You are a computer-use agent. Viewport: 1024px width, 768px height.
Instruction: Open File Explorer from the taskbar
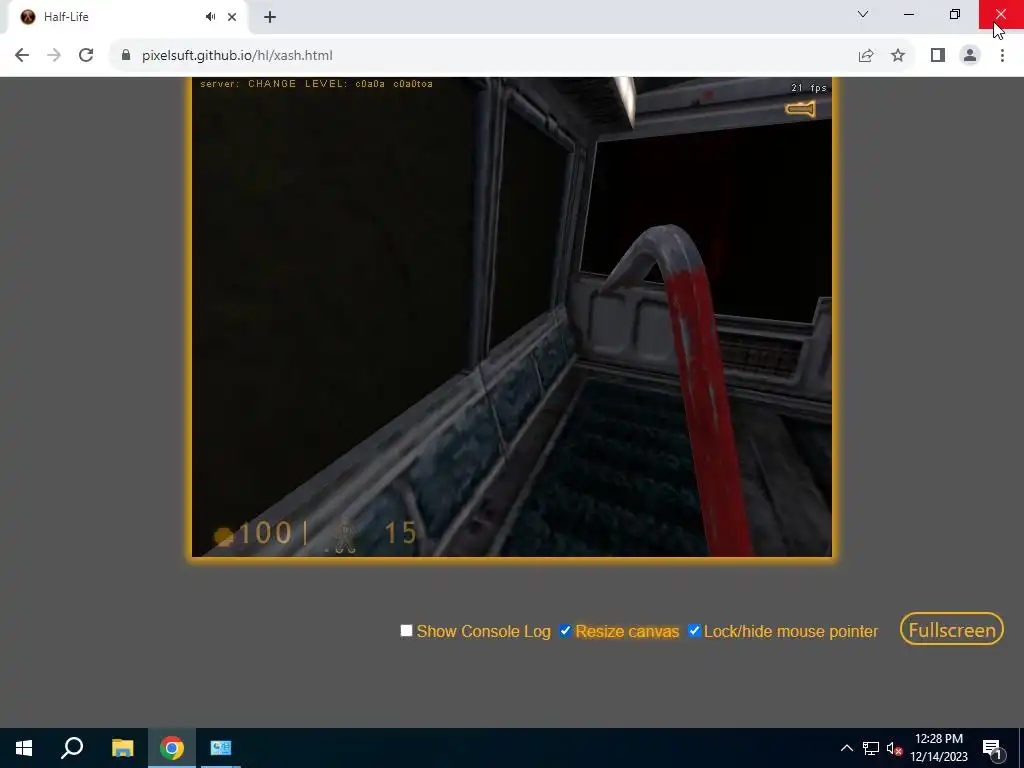pos(122,748)
